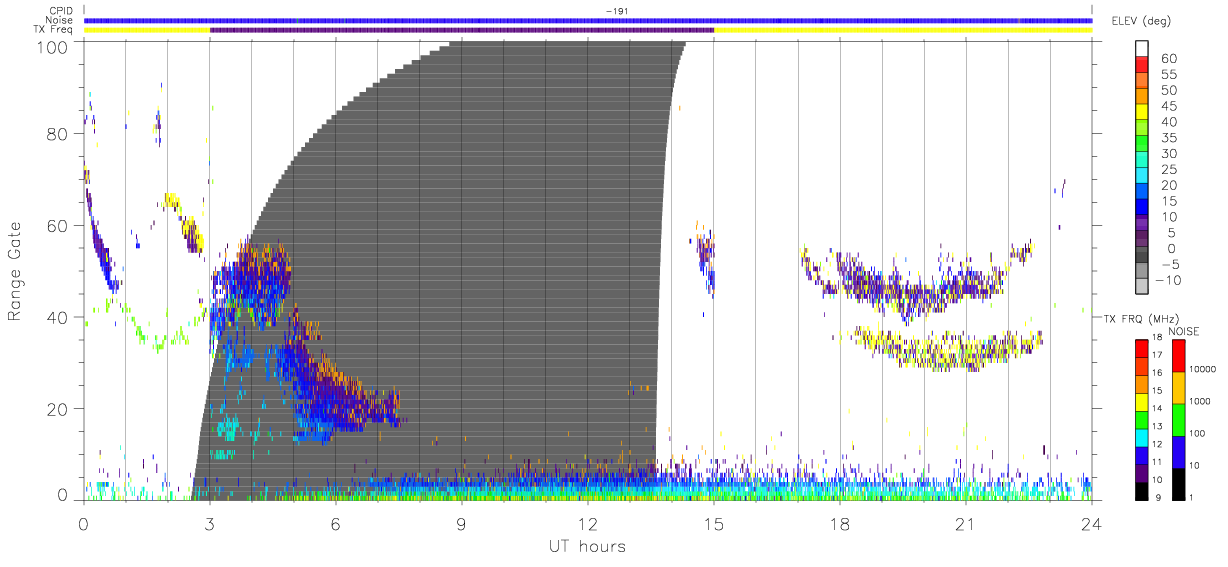Click the 15 tick label on the UT hours axis

(714, 523)
